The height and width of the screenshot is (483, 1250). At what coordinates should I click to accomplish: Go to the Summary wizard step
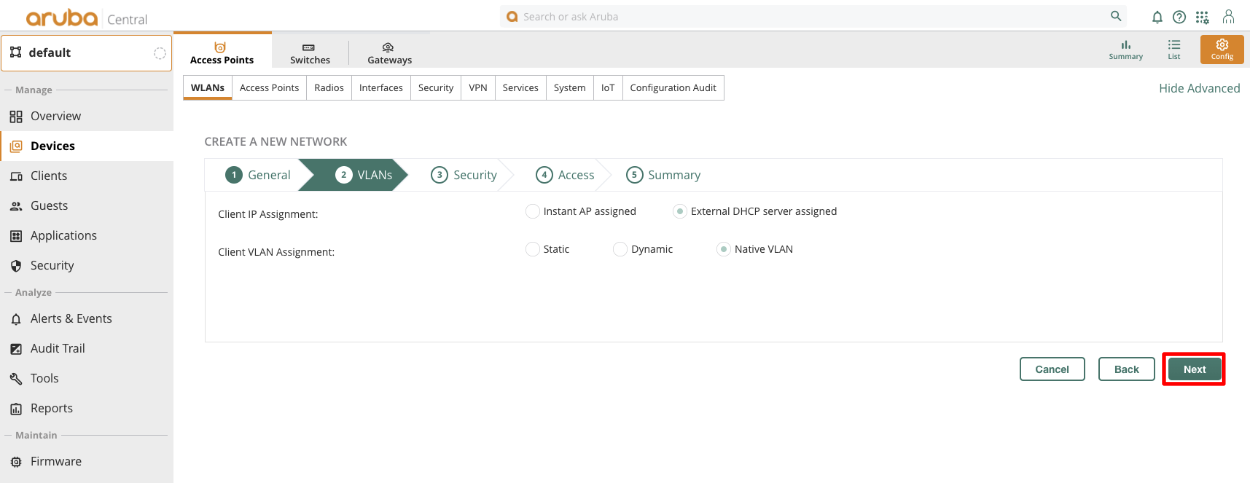click(663, 175)
